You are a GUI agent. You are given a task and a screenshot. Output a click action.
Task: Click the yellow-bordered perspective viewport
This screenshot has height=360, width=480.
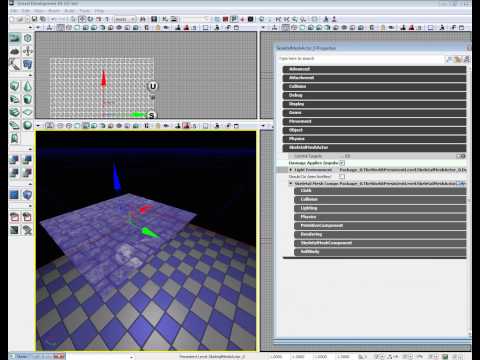[146, 241]
